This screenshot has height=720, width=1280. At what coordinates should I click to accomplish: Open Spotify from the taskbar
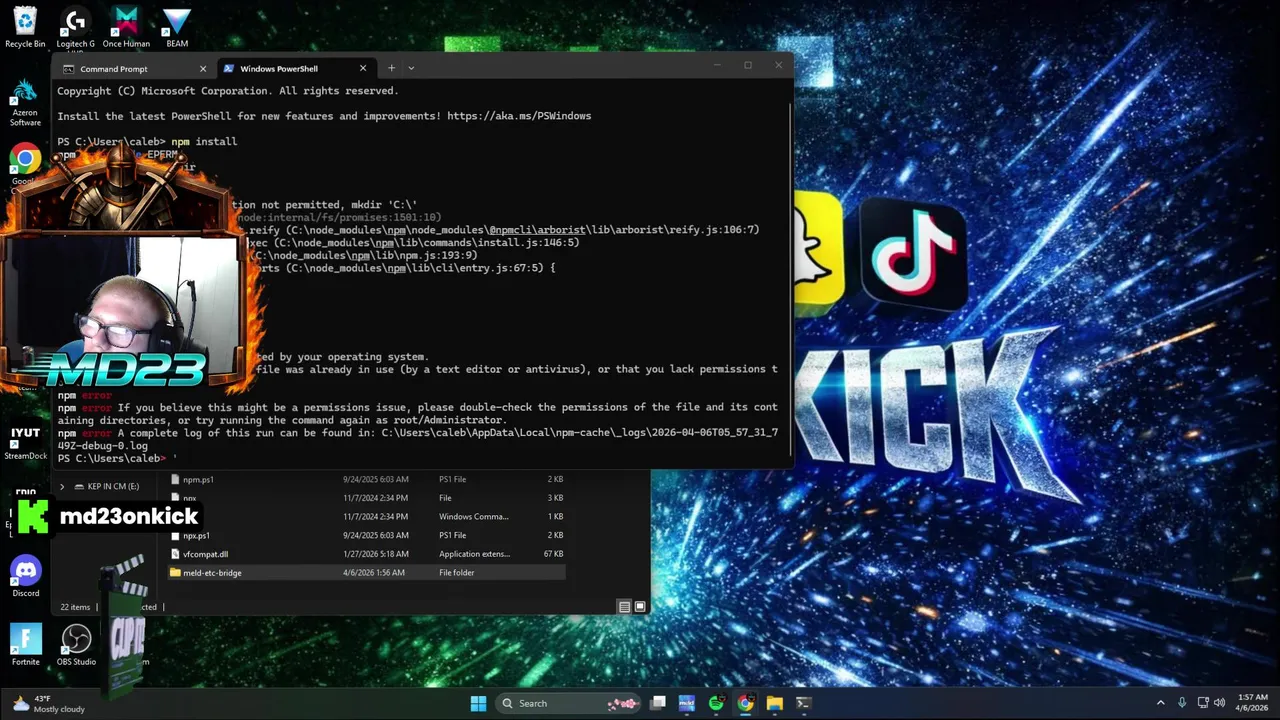point(716,703)
